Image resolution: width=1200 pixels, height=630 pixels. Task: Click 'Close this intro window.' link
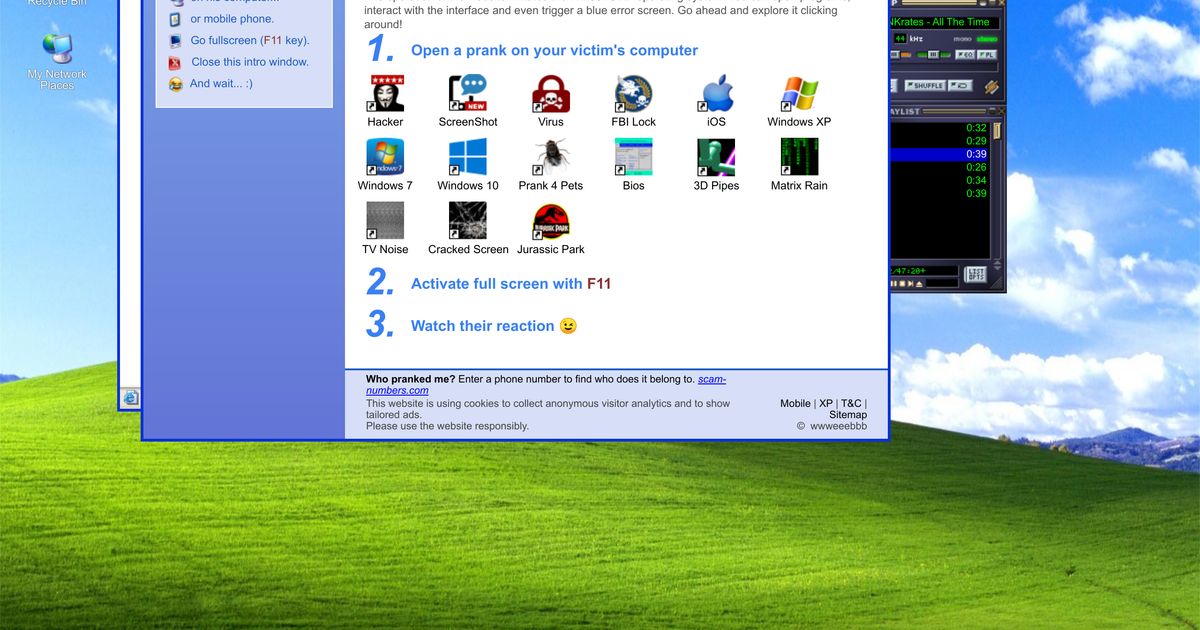pos(250,62)
